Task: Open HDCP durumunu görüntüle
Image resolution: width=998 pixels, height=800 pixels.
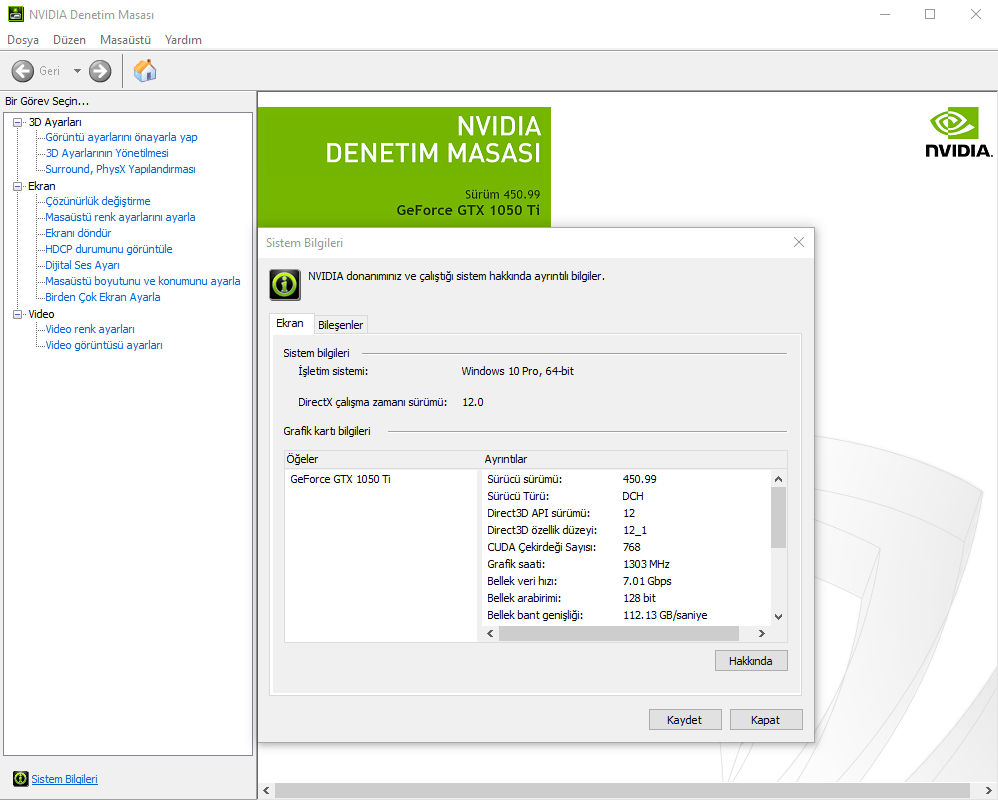Action: pos(108,249)
